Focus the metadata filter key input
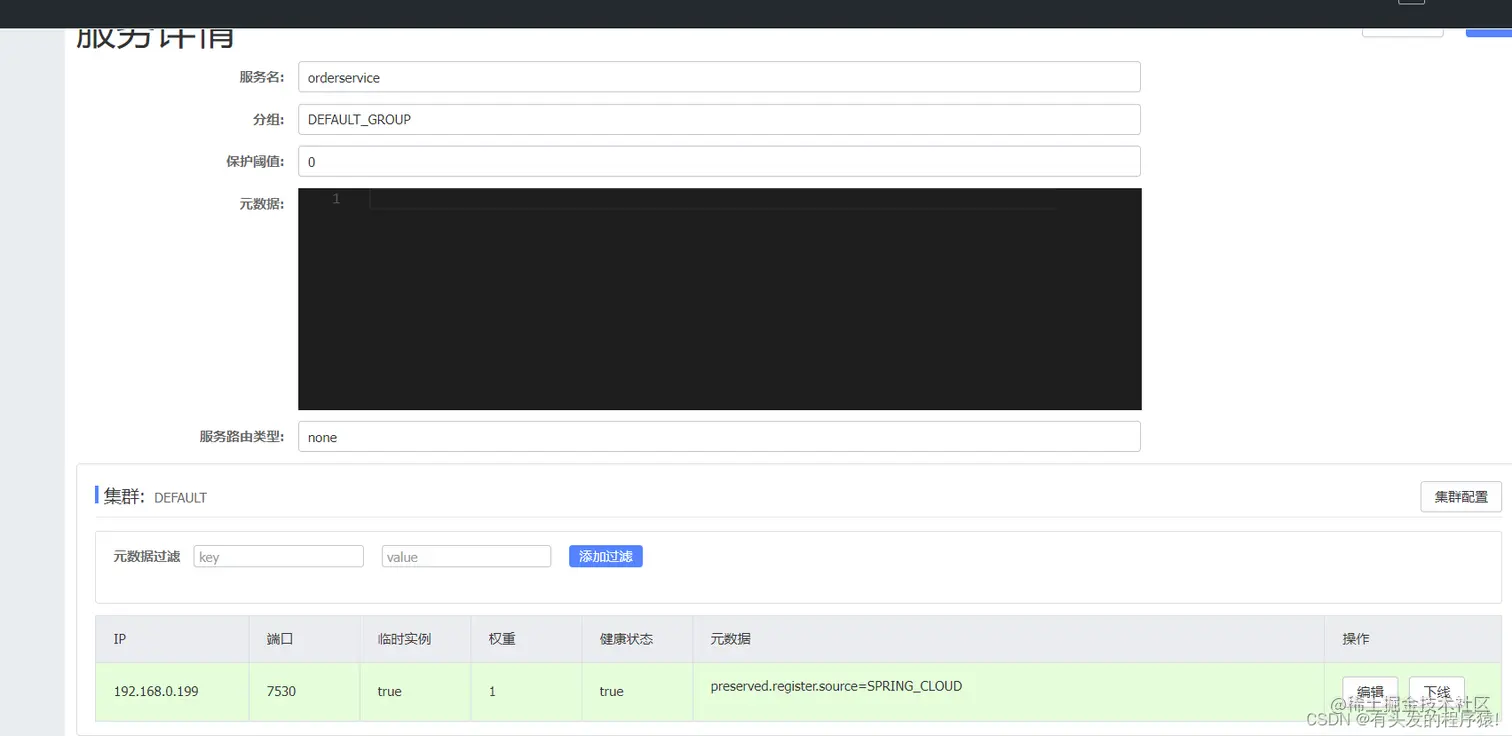Screen dimensions: 1512x736 [x=278, y=556]
